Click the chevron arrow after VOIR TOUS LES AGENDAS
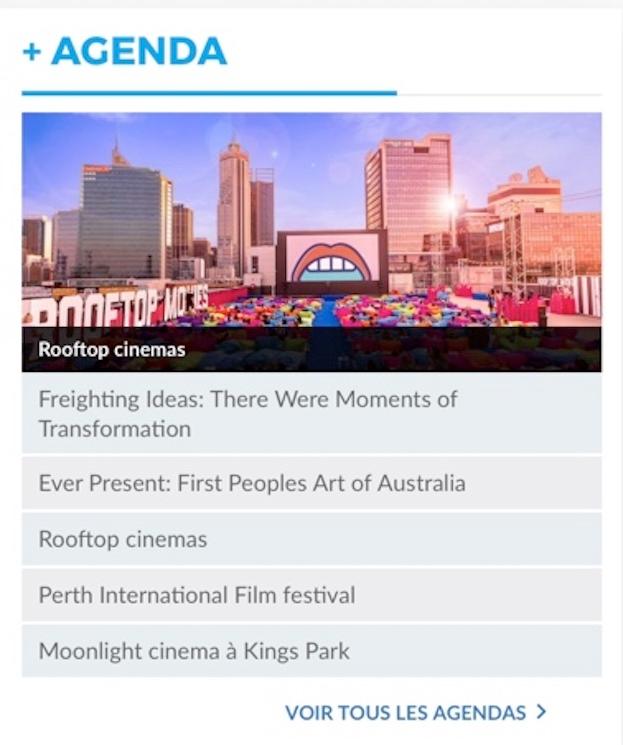The image size is (623, 745). coord(541,712)
